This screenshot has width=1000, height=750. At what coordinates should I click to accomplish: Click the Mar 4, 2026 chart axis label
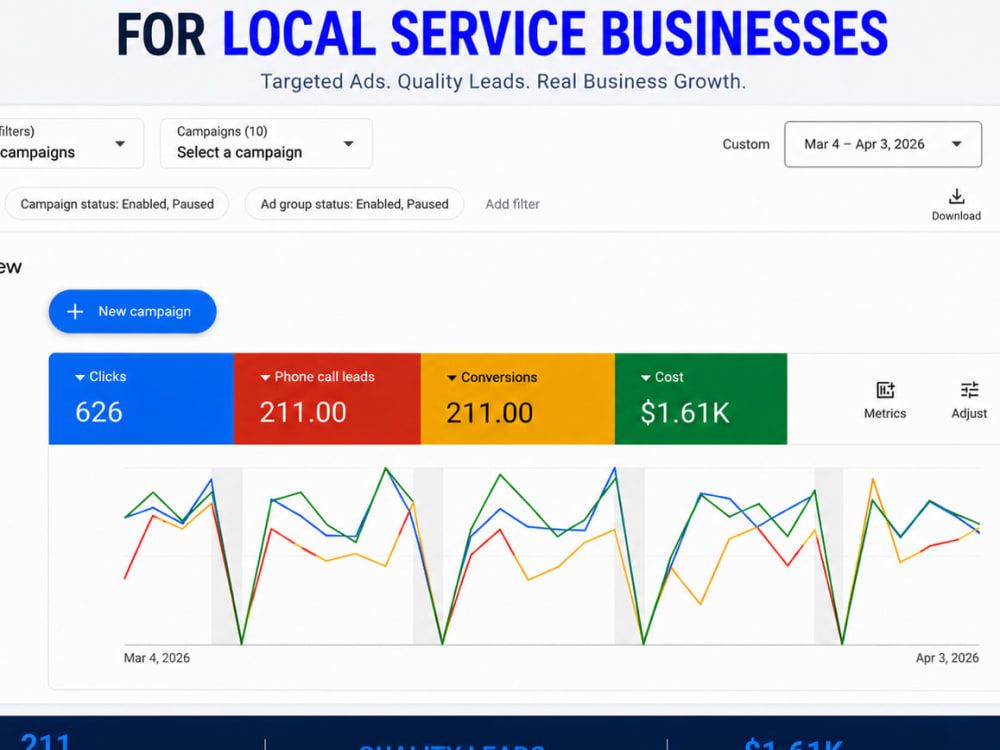[157, 658]
